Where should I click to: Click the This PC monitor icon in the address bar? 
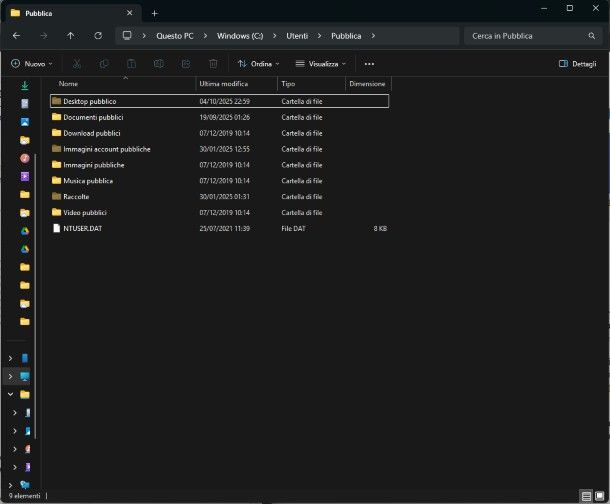coord(127,35)
